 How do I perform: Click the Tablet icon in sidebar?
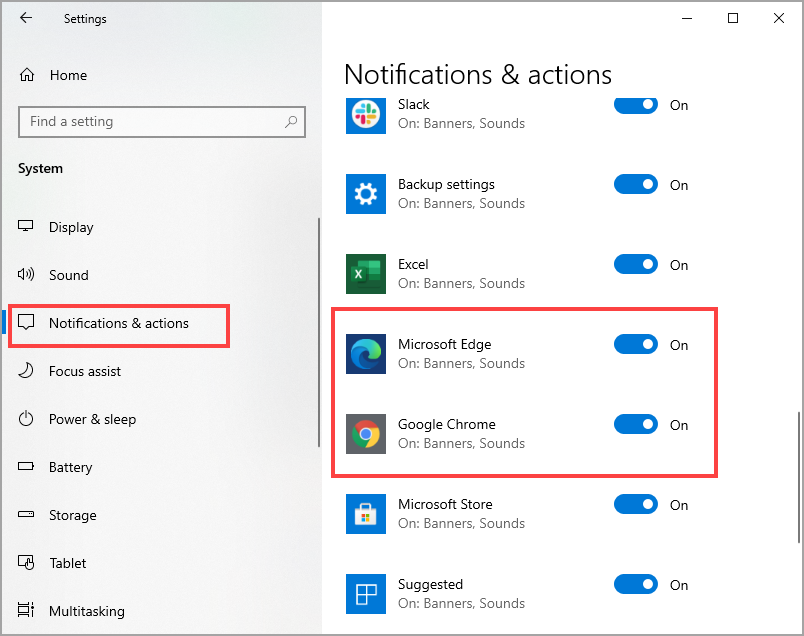tap(26, 563)
